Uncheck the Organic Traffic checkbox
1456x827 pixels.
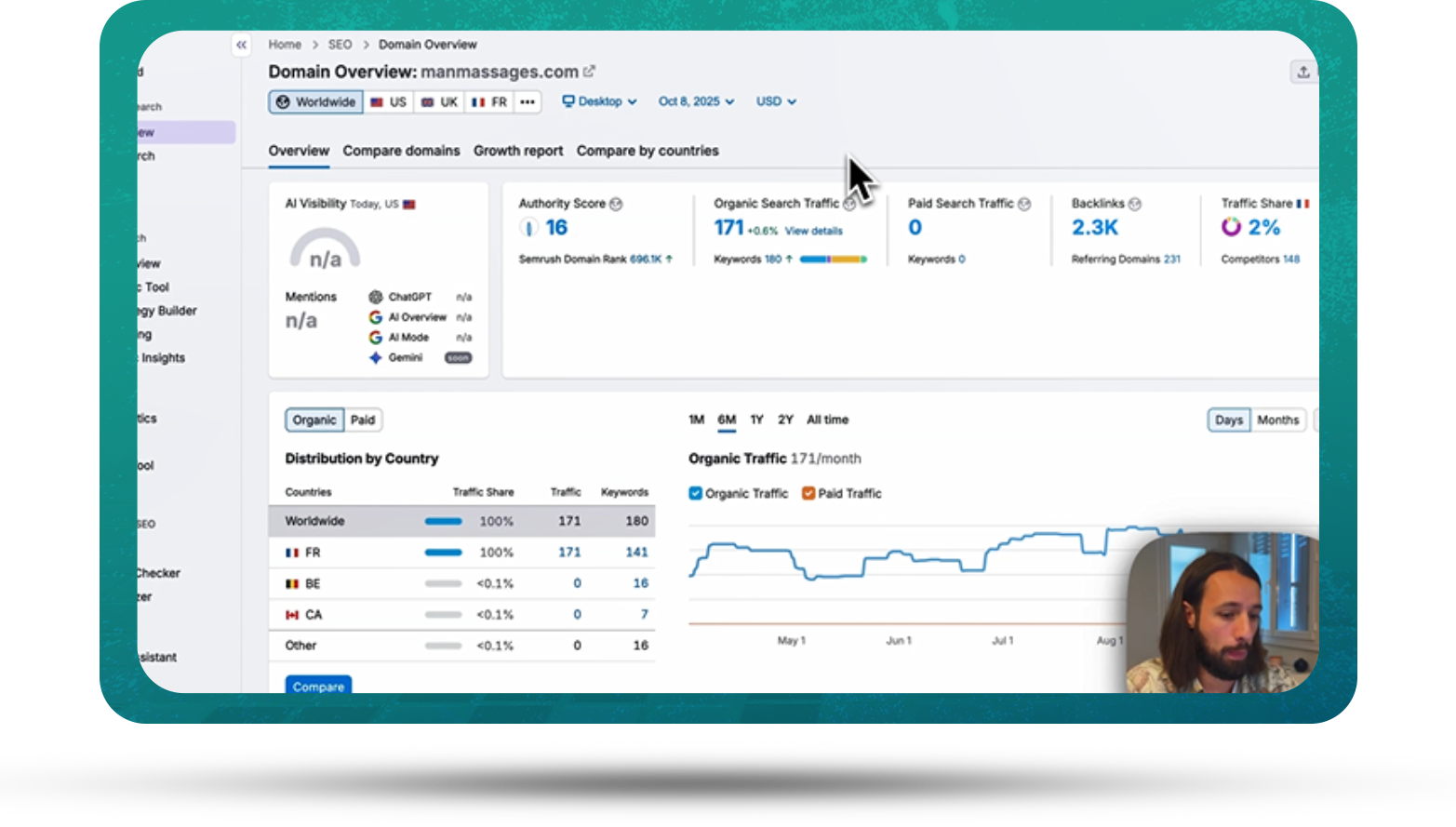(695, 493)
